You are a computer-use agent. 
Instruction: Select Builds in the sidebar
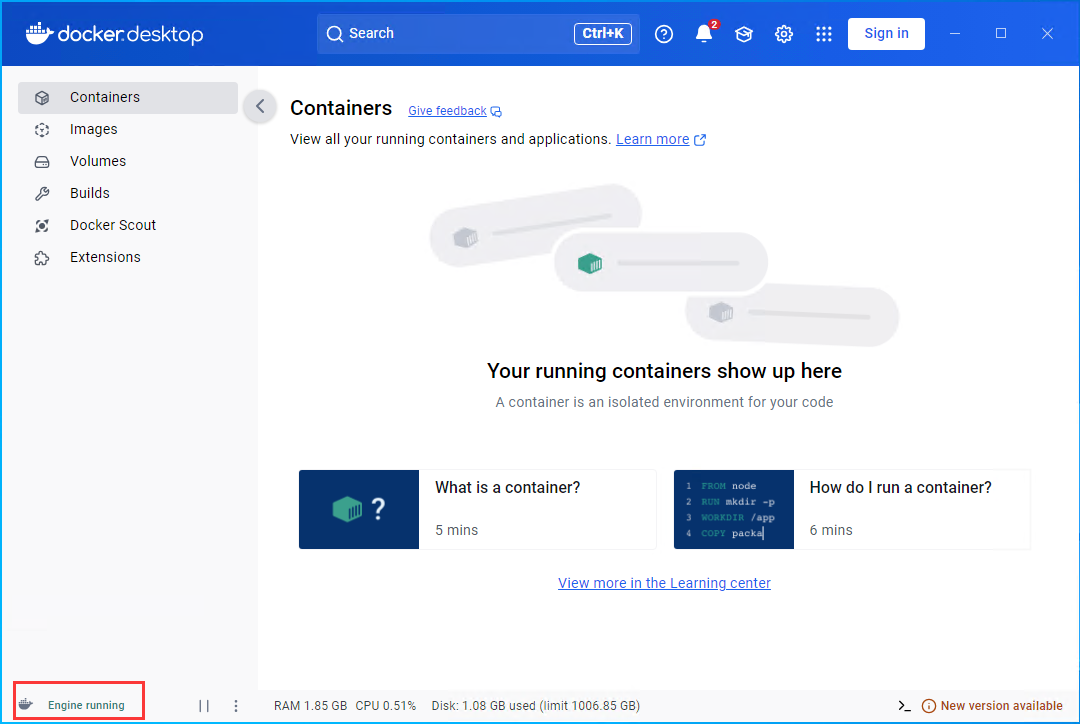pyautogui.click(x=128, y=193)
